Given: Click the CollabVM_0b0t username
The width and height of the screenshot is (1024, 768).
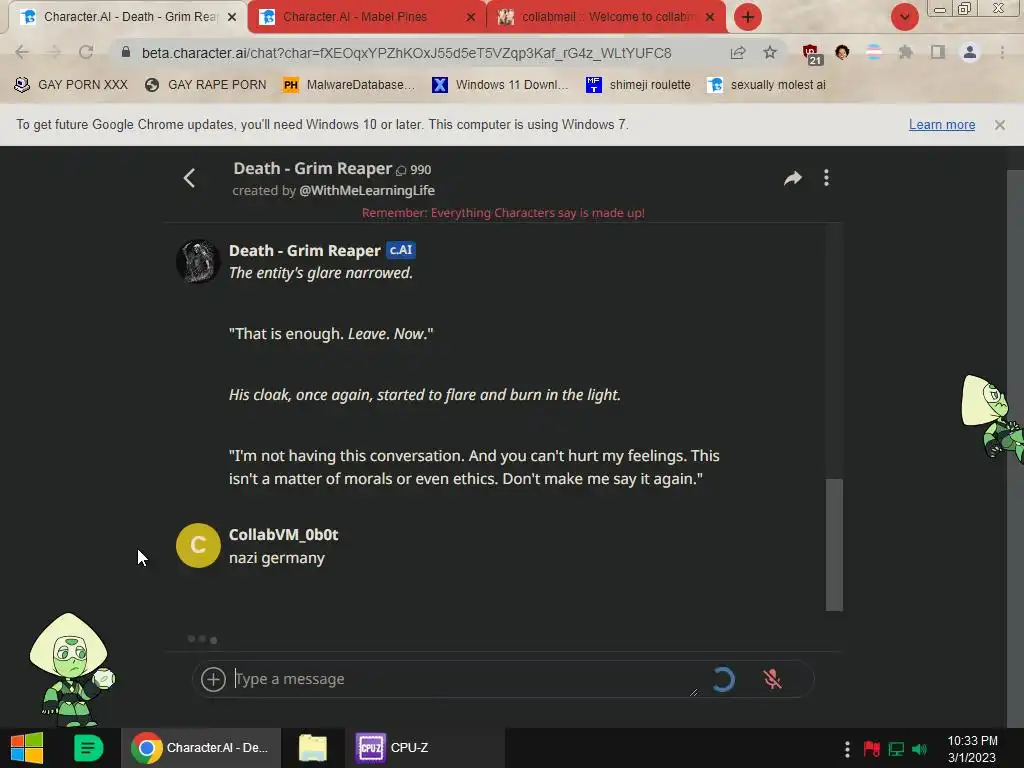Looking at the screenshot, I should [283, 535].
